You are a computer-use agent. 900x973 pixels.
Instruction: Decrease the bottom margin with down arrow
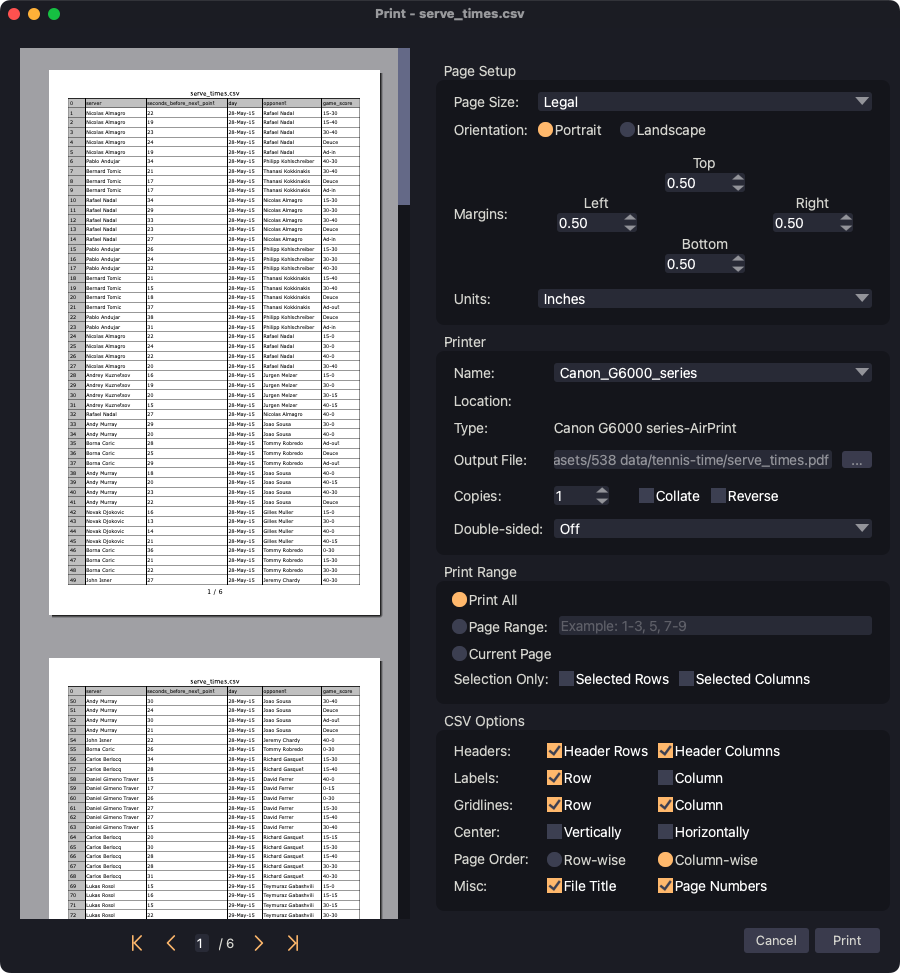[x=738, y=270]
